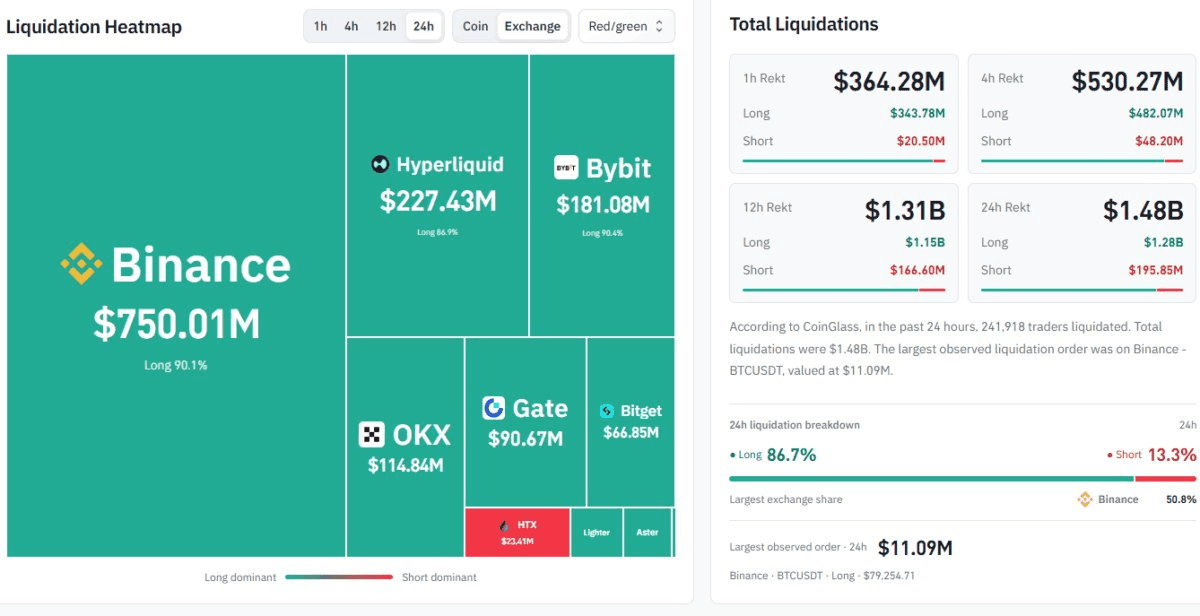Switch heatmap view to Exchange
The width and height of the screenshot is (1200, 616).
(532, 26)
